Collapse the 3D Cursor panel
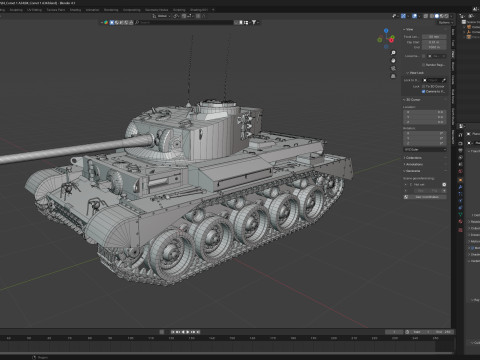The width and height of the screenshot is (480, 360). 412,100
